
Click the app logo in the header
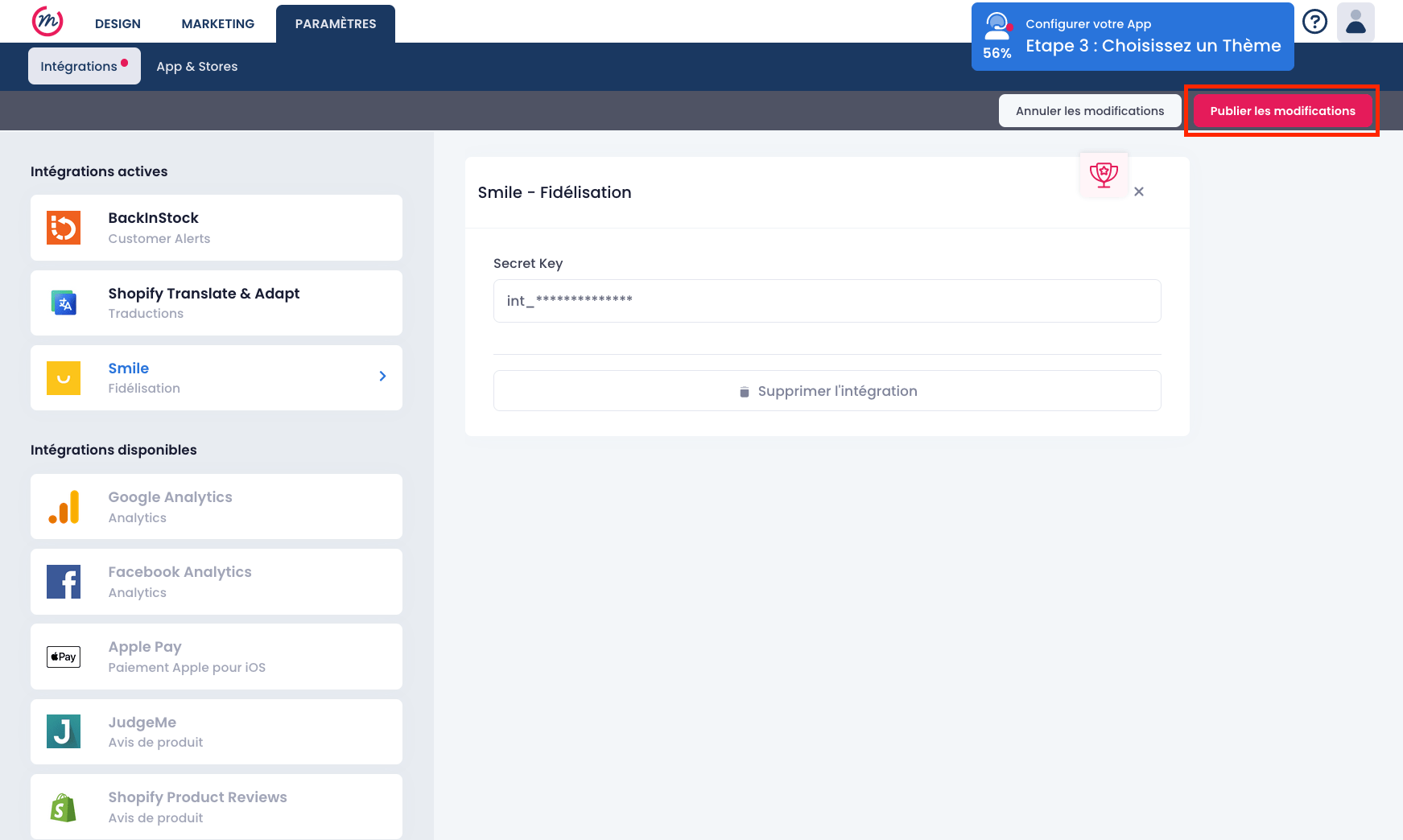click(x=47, y=22)
